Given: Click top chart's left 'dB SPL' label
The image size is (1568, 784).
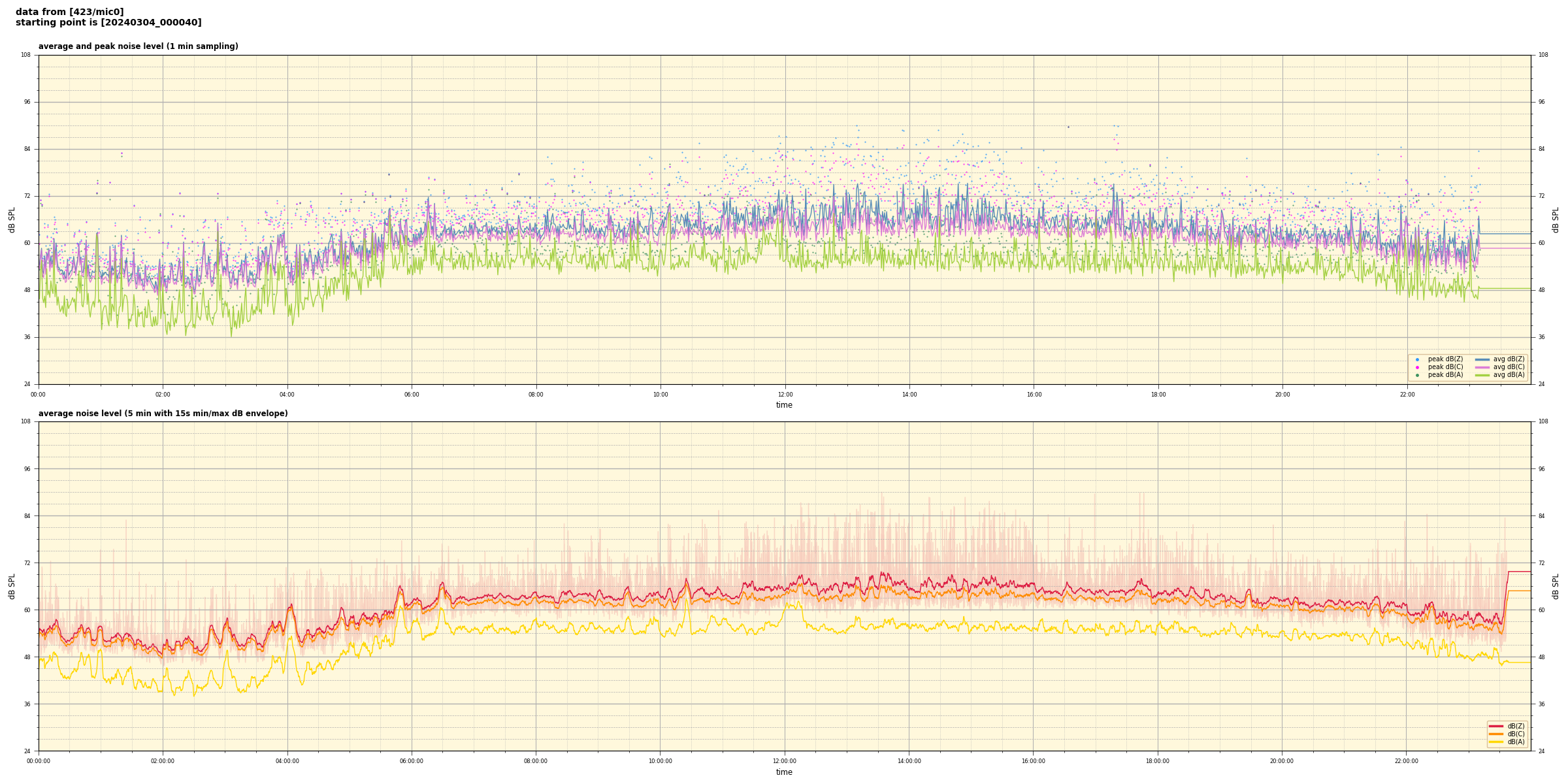Looking at the screenshot, I should tap(12, 220).
